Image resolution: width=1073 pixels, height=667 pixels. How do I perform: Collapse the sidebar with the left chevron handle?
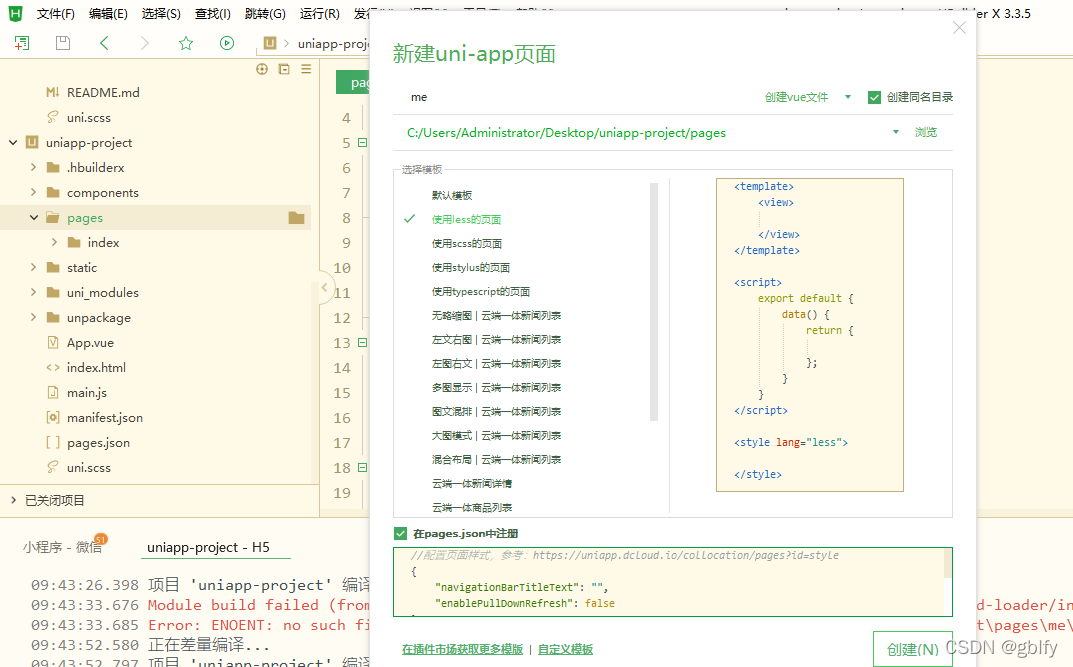tap(324, 287)
